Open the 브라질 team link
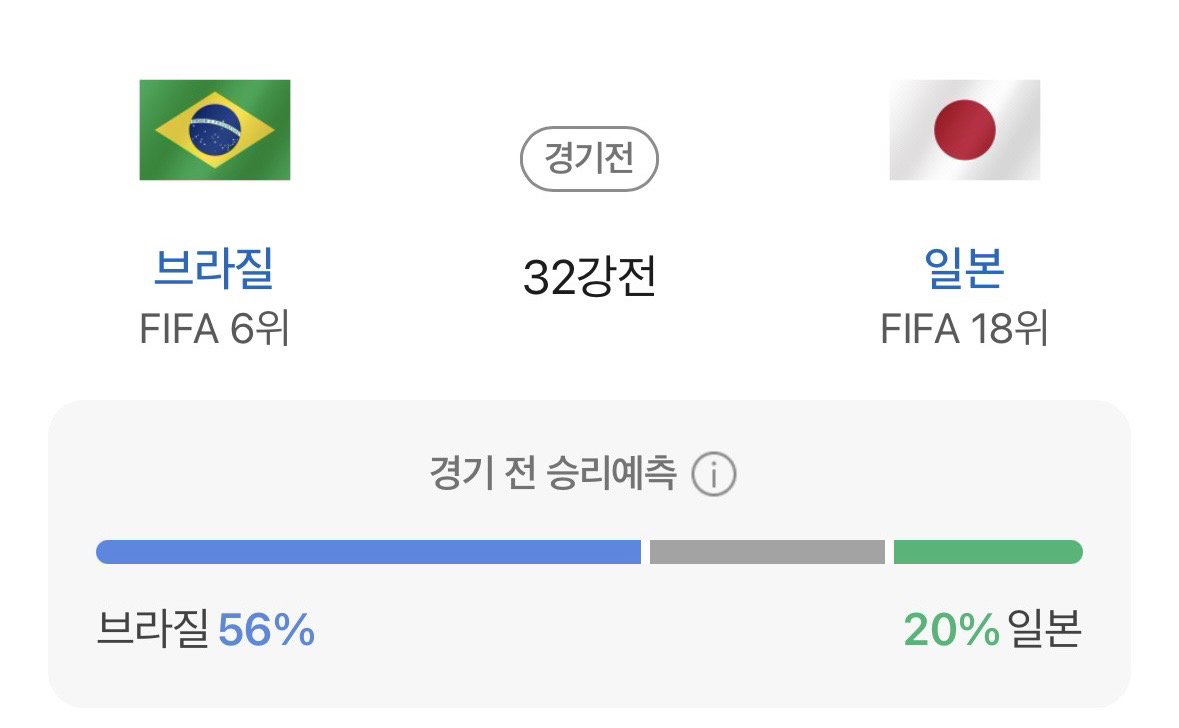Screen dimensions: 1179x728 [x=214, y=268]
